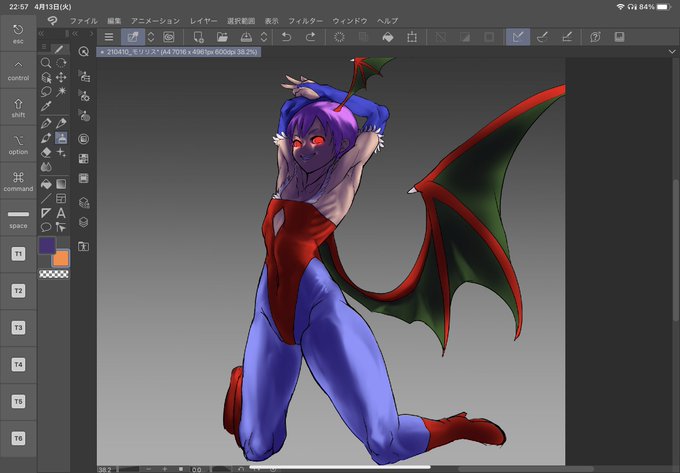Viewport: 680px width, 473px height.
Task: Toggle the command modifier key
Action: (18, 181)
